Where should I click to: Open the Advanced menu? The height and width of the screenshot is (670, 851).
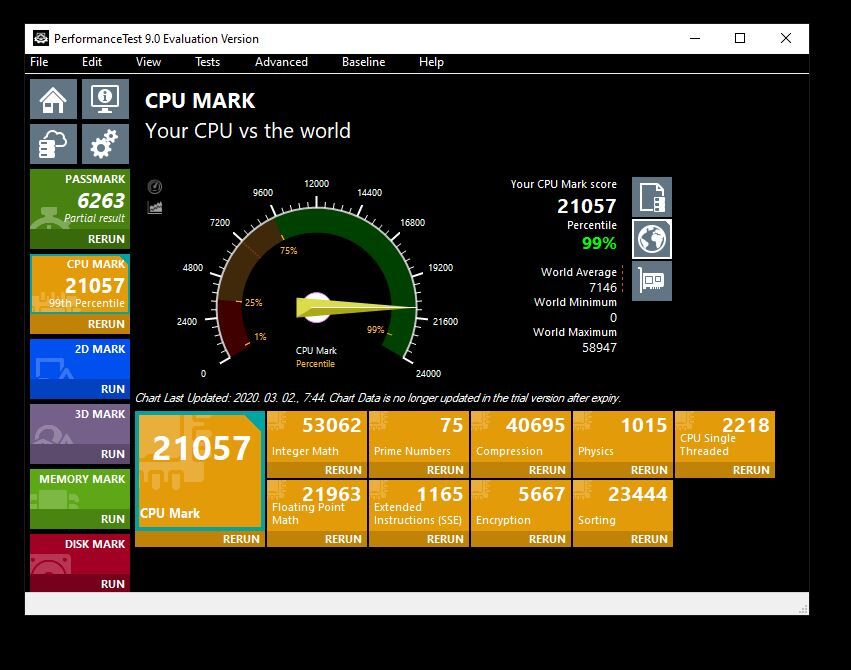(x=281, y=62)
